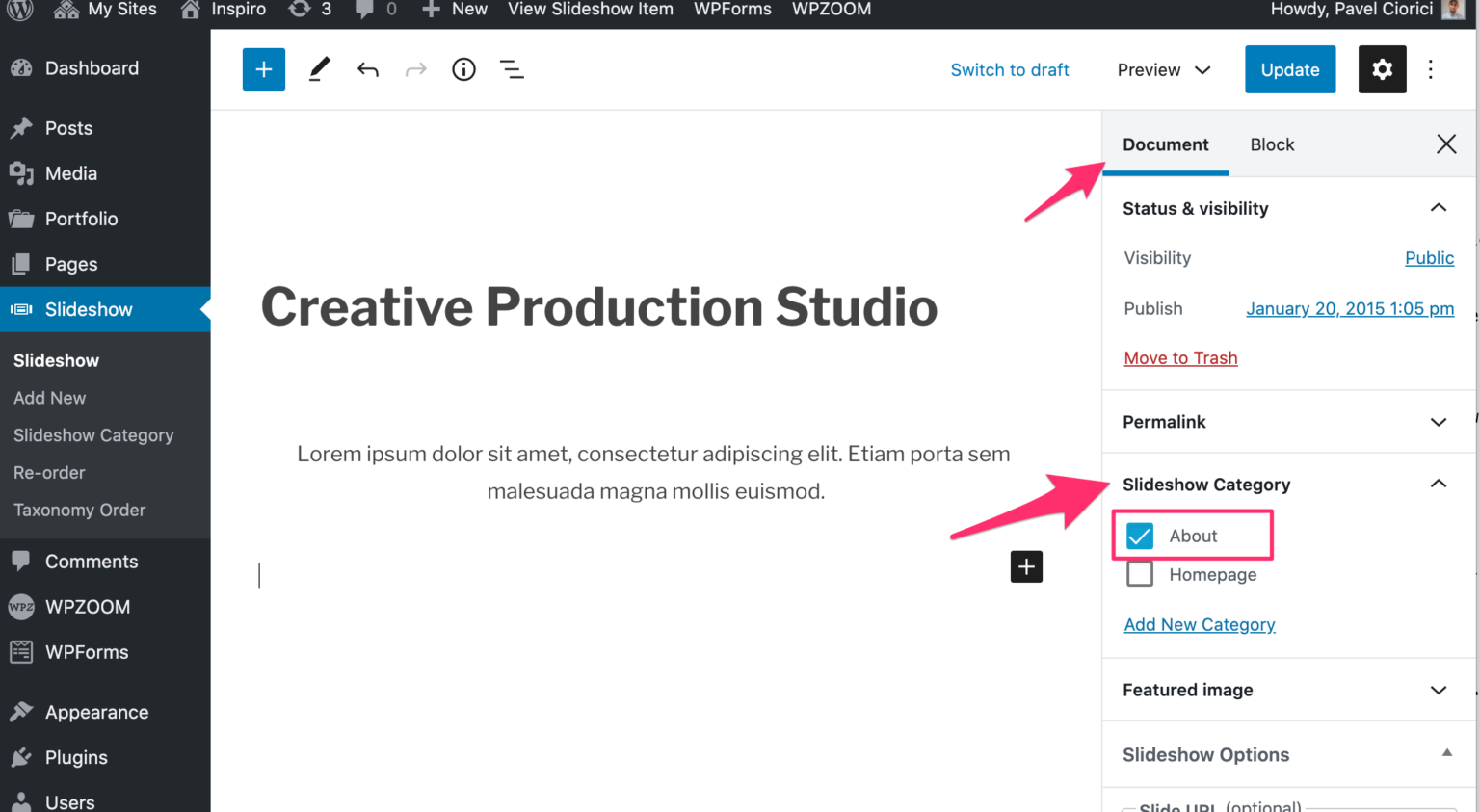Open the three-dot more options menu
Screen dimensions: 1480x812
[1431, 69]
